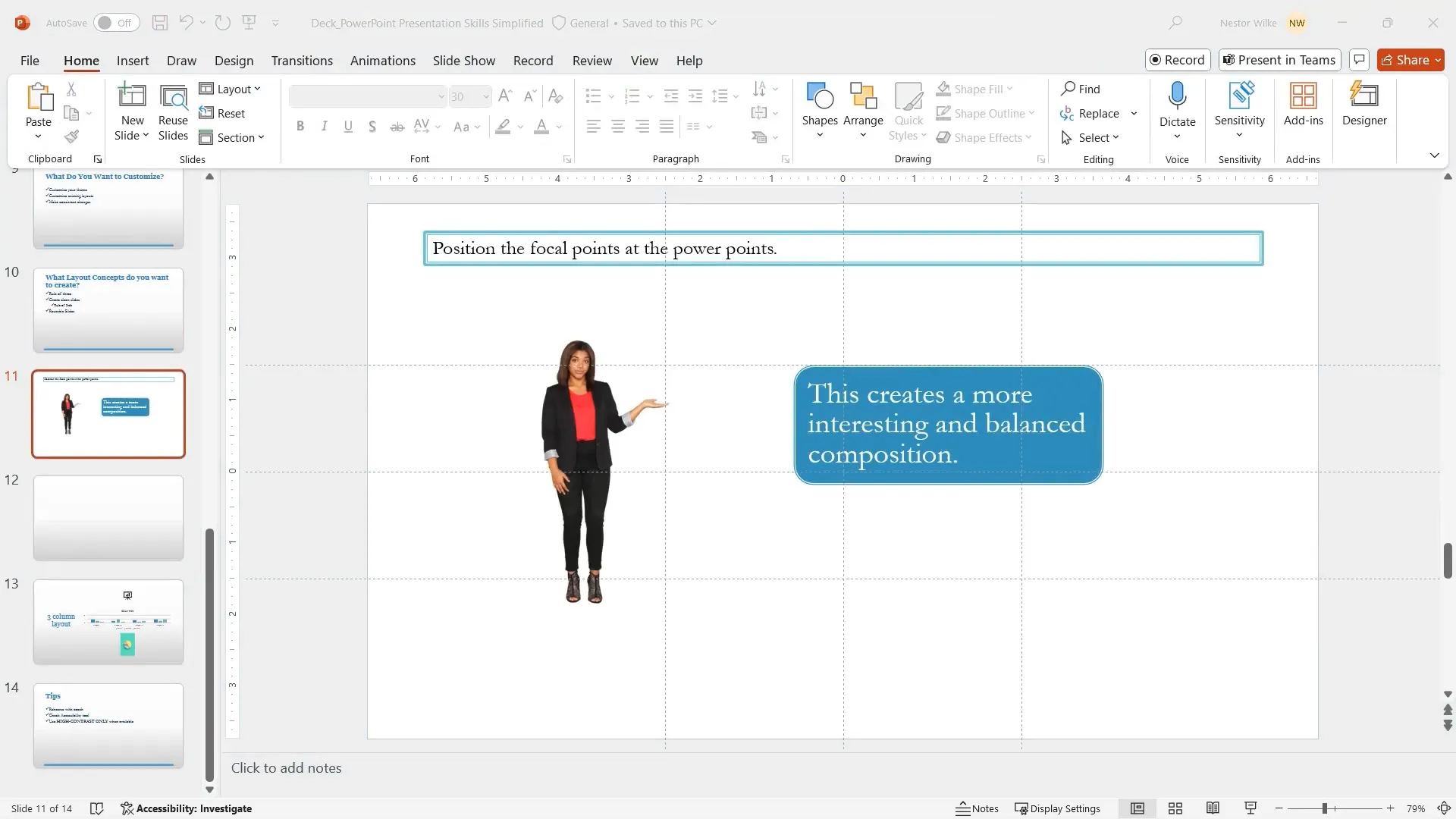This screenshot has height=819, width=1456.
Task: Switch to Slide Sorter view icon
Action: point(1175,808)
